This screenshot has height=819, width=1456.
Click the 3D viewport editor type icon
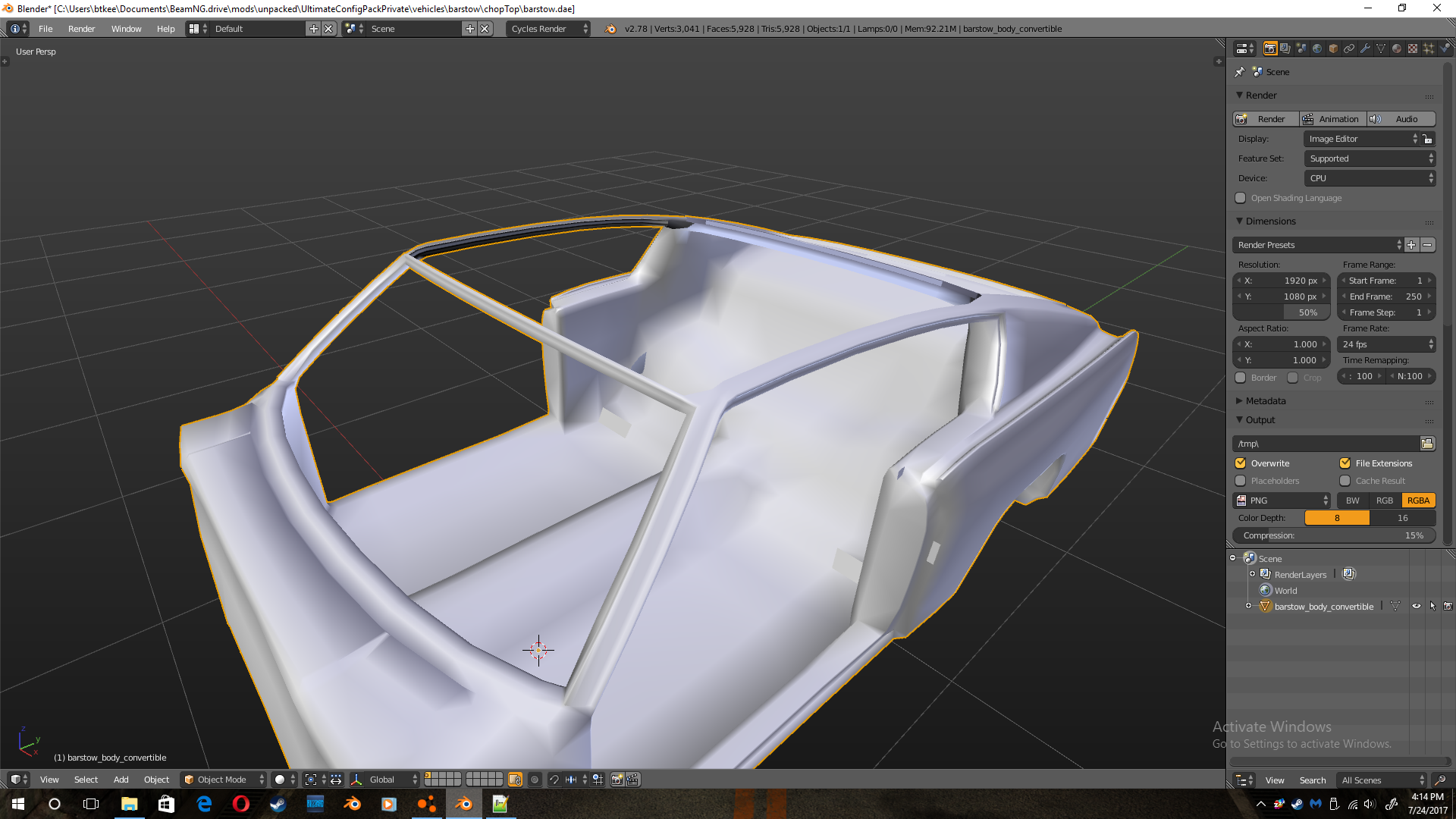pyautogui.click(x=19, y=780)
